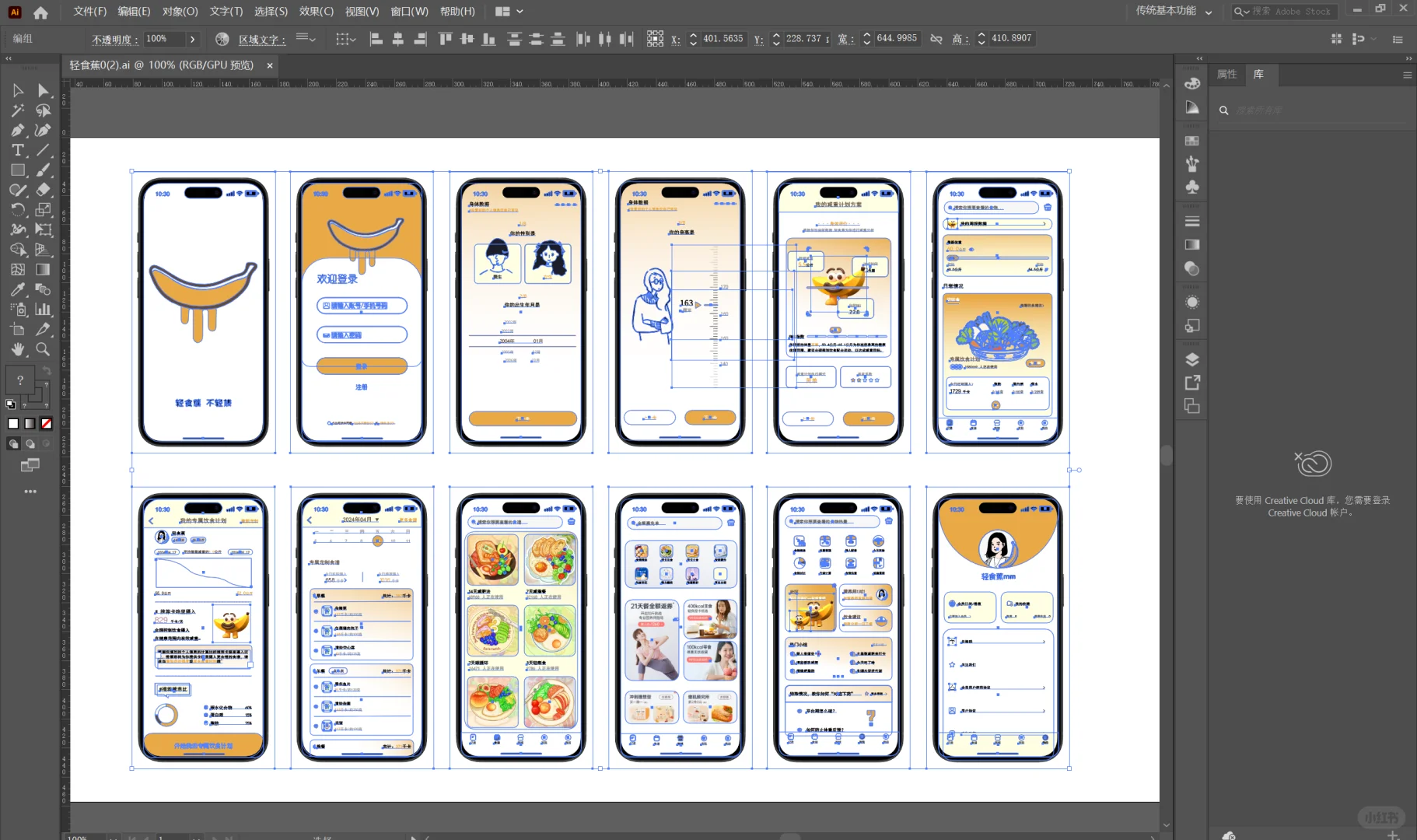This screenshot has width=1417, height=840.
Task: Open the 窗口(W) menu
Action: pyautogui.click(x=410, y=11)
